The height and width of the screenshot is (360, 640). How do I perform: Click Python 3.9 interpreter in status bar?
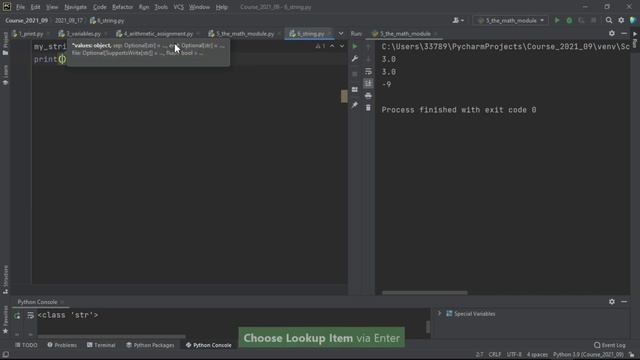pyautogui.click(x=588, y=355)
